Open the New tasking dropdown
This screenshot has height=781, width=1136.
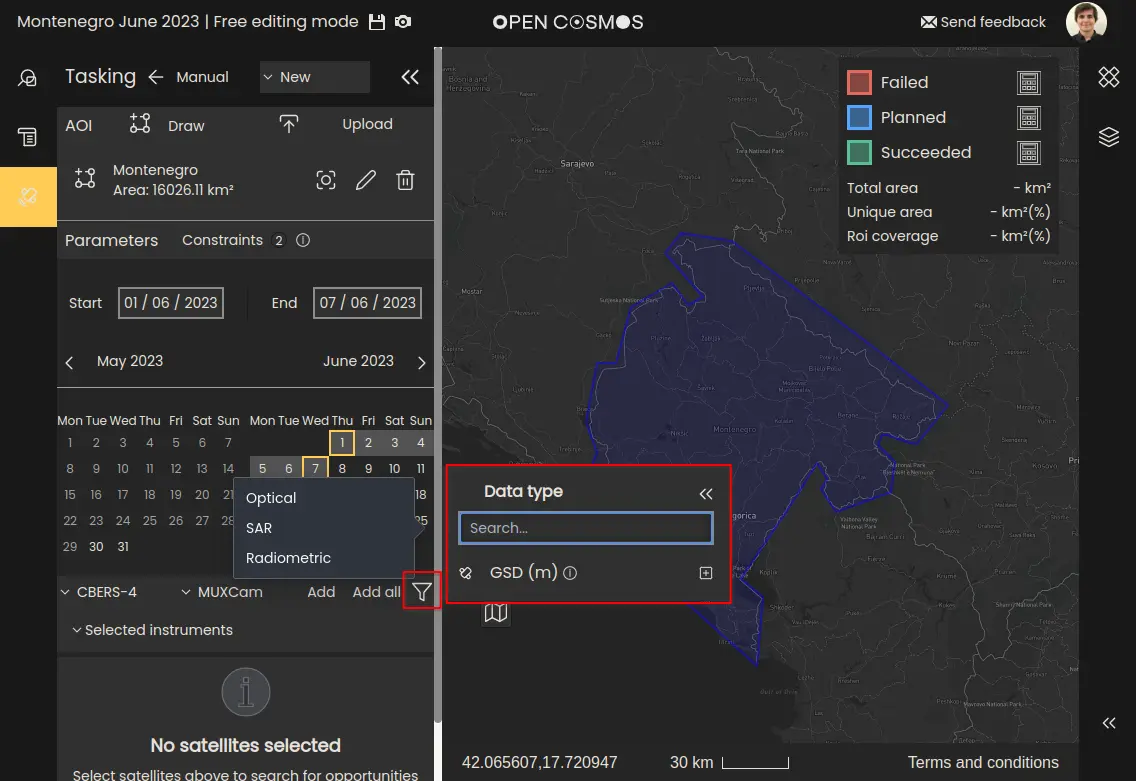[x=314, y=77]
